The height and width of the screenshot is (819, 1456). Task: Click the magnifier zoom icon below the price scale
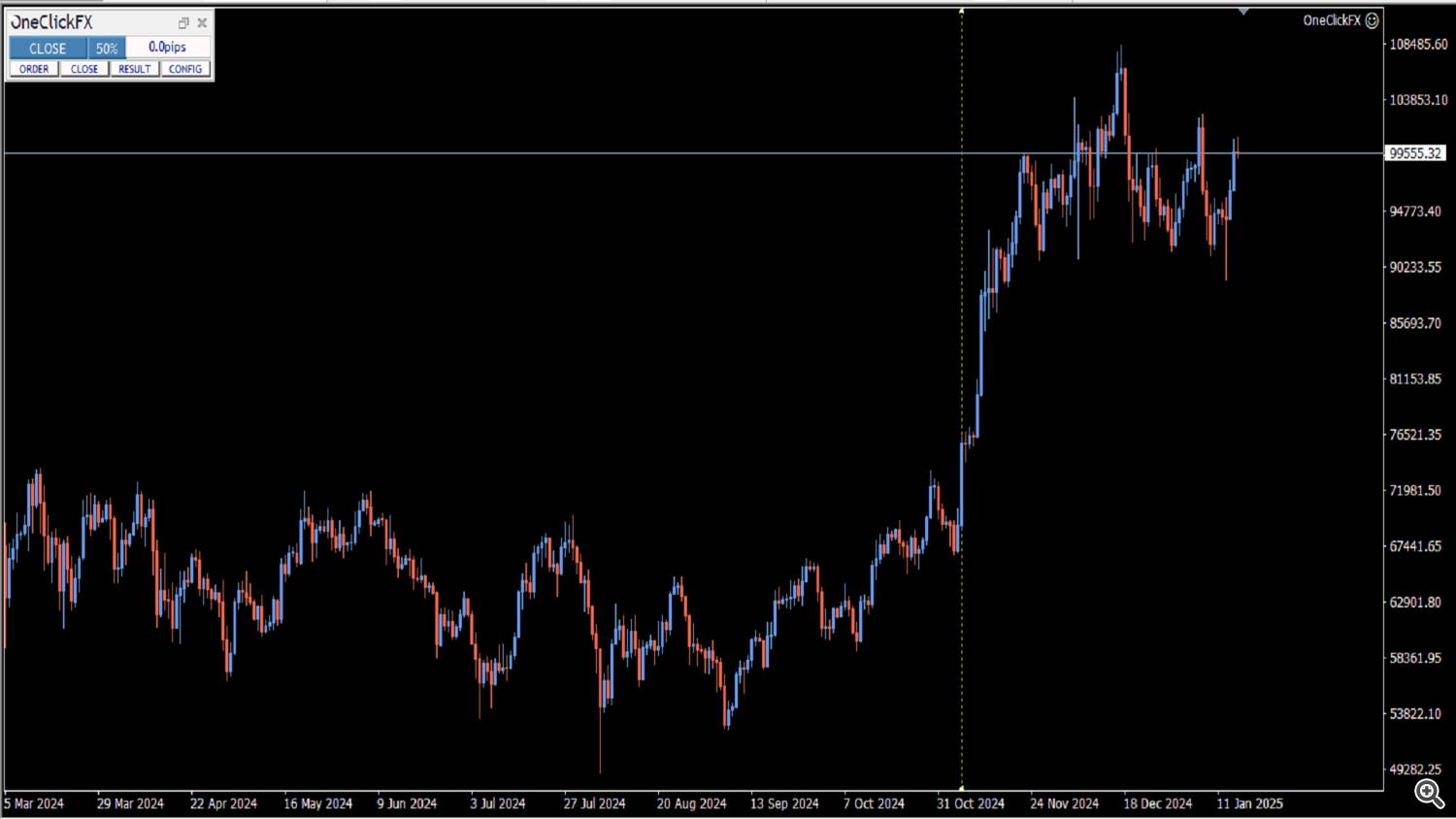click(1428, 793)
